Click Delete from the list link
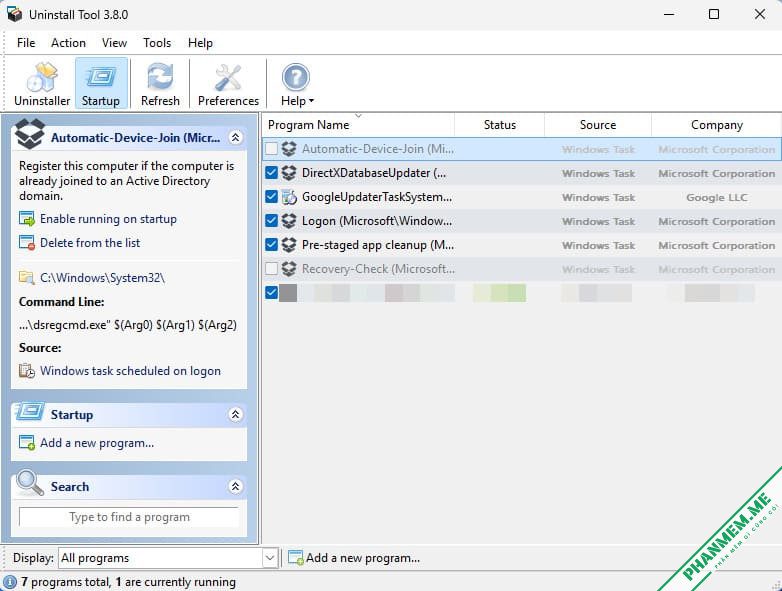This screenshot has width=782, height=591. pyautogui.click(x=90, y=243)
